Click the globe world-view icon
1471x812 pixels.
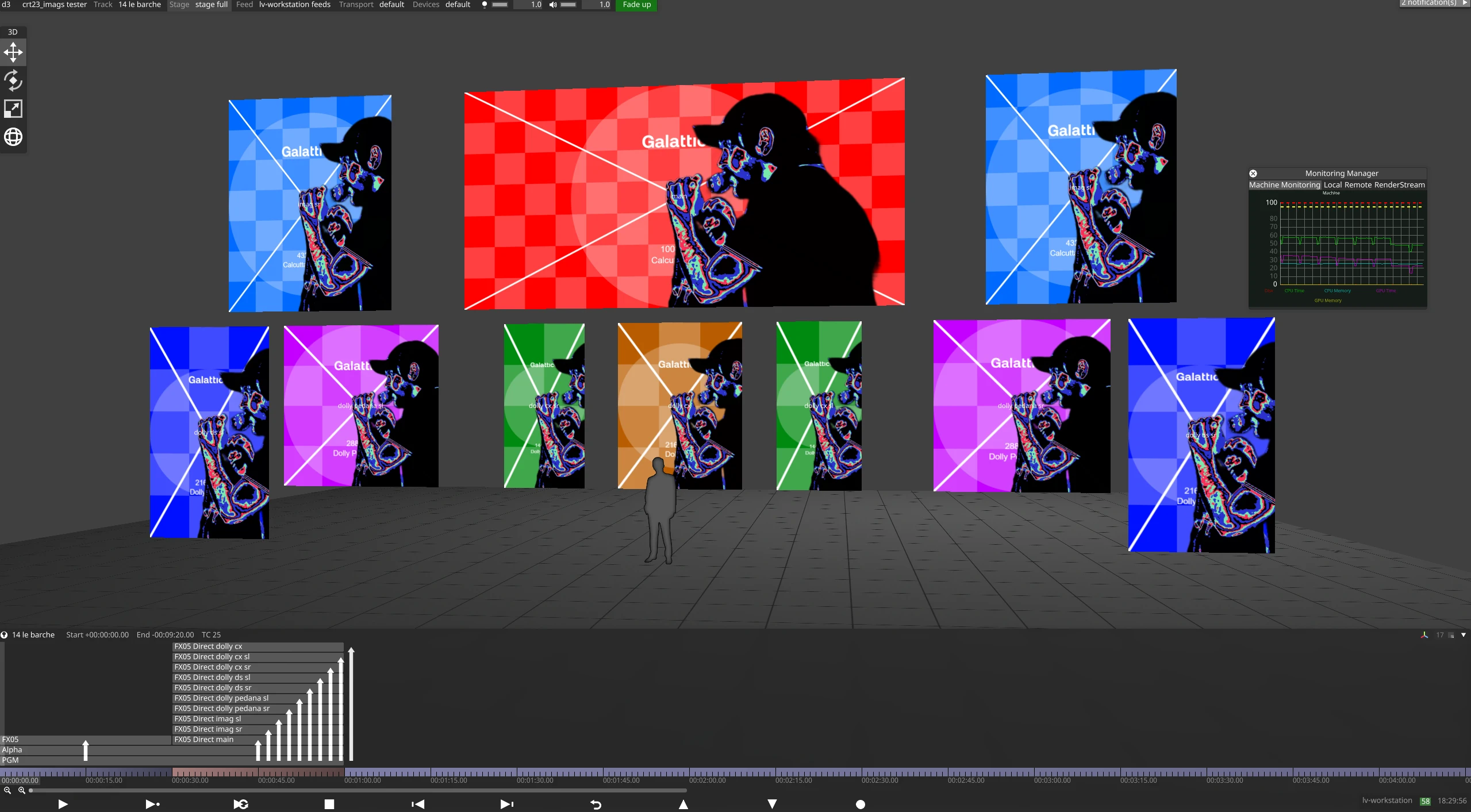tap(13, 137)
